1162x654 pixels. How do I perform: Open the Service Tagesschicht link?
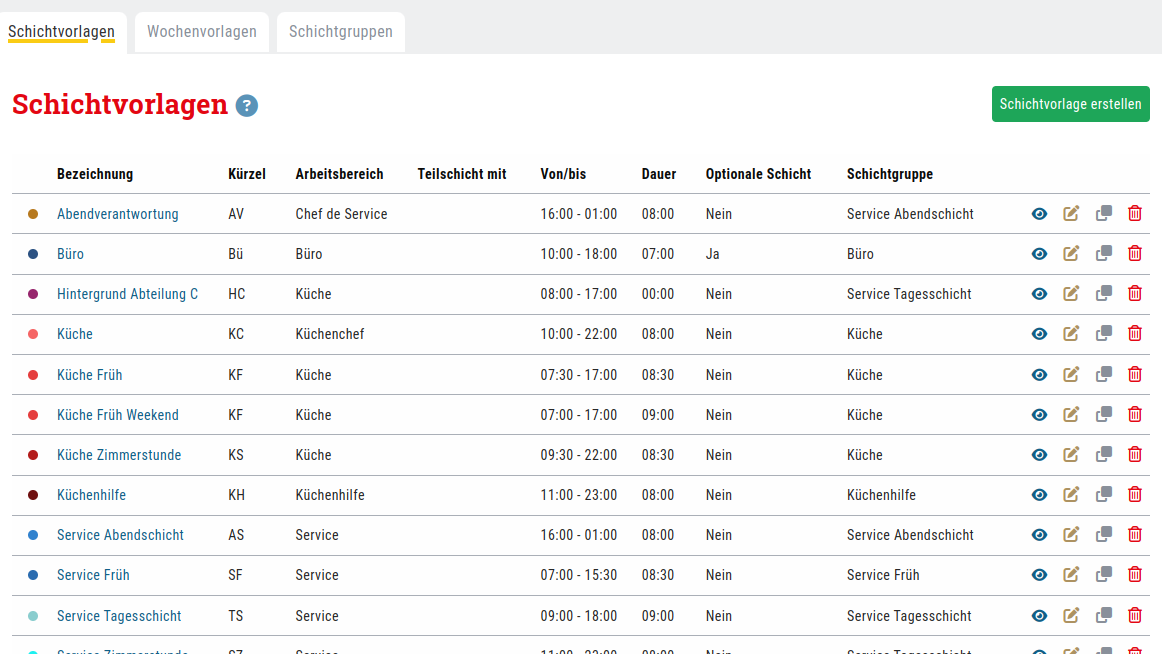tap(119, 616)
